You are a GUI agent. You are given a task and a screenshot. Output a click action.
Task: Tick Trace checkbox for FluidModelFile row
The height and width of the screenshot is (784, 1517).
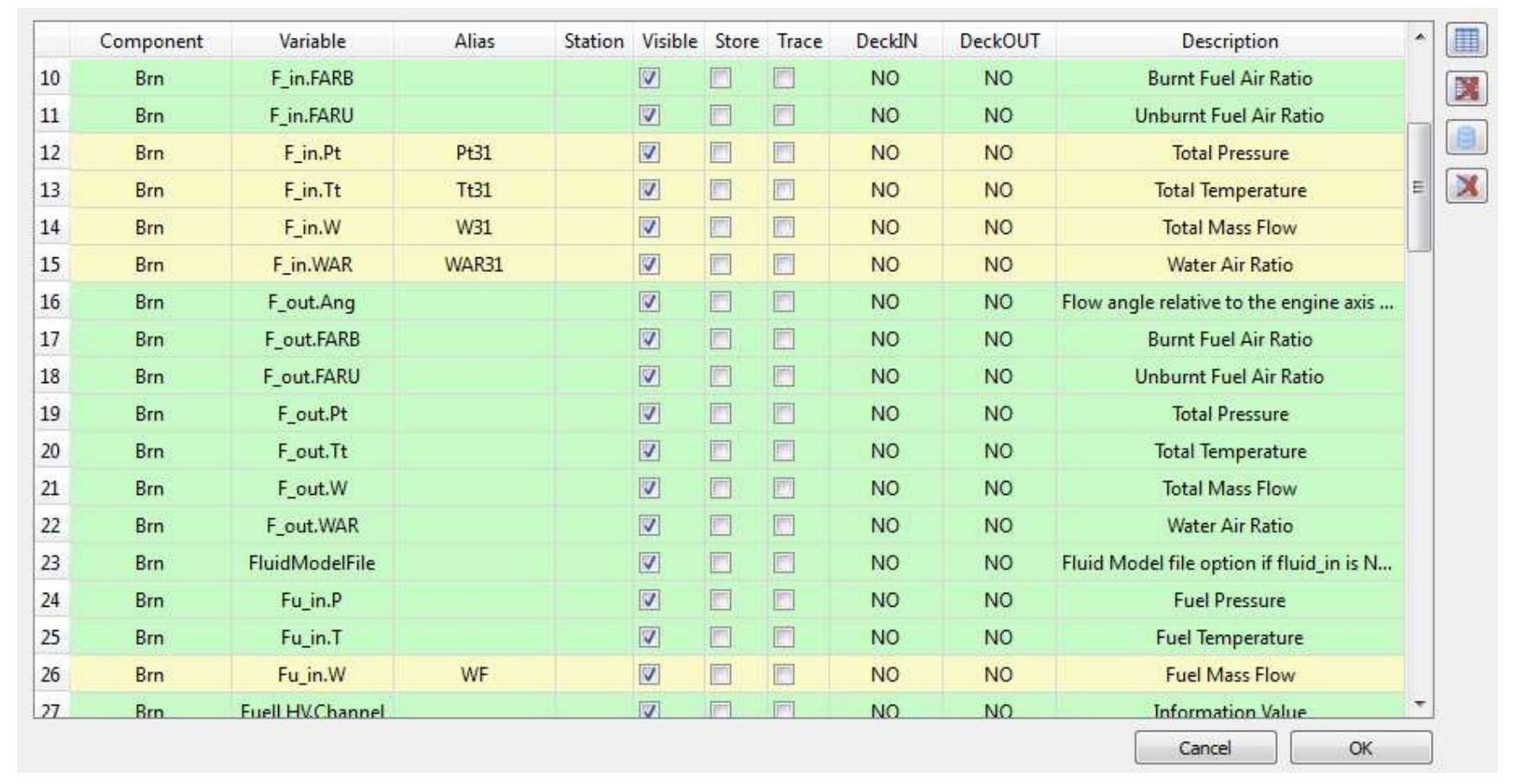783,563
